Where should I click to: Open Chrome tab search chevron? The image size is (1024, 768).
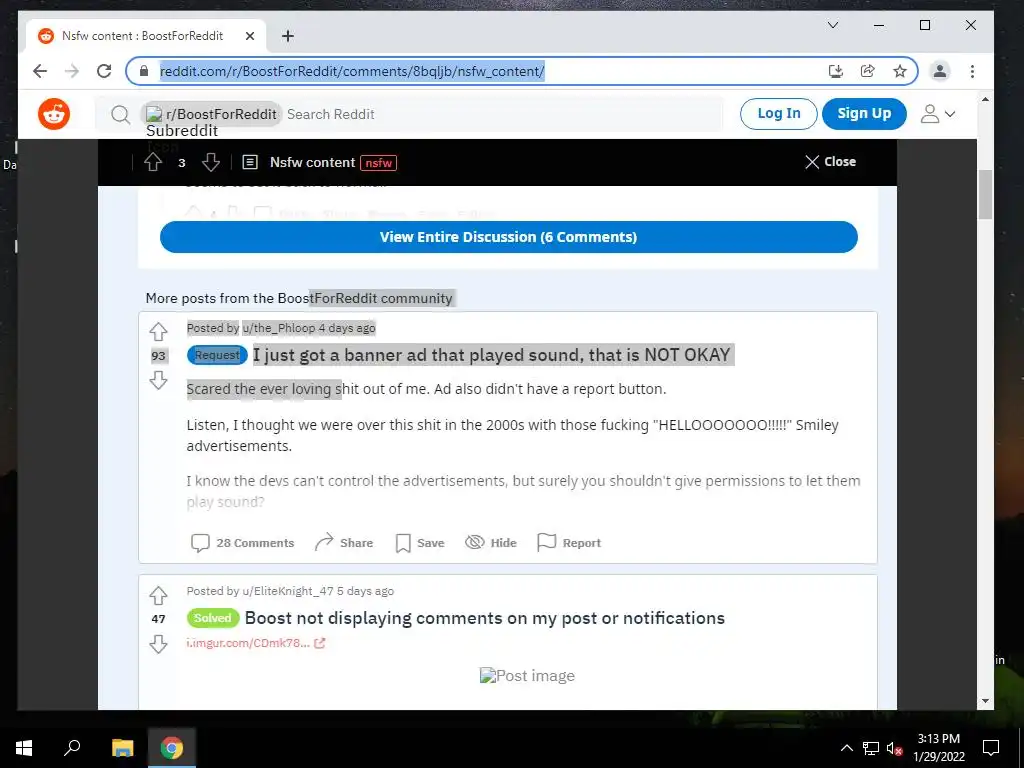pyautogui.click(x=833, y=25)
